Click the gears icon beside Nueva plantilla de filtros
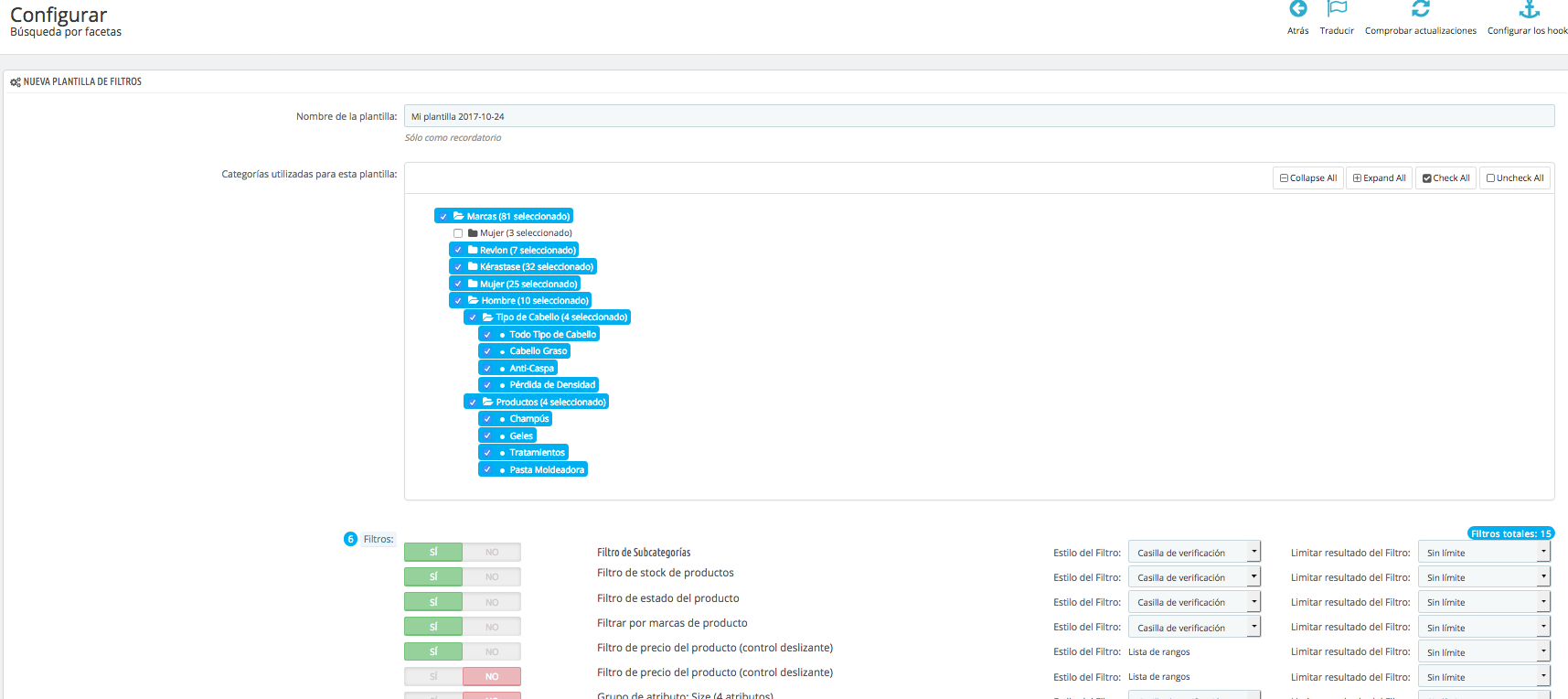1568x699 pixels. 16,82
